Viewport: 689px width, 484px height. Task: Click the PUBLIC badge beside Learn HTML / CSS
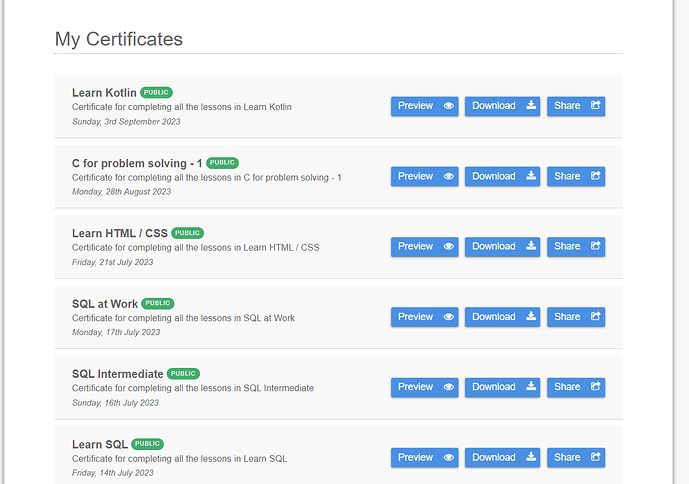pos(187,233)
